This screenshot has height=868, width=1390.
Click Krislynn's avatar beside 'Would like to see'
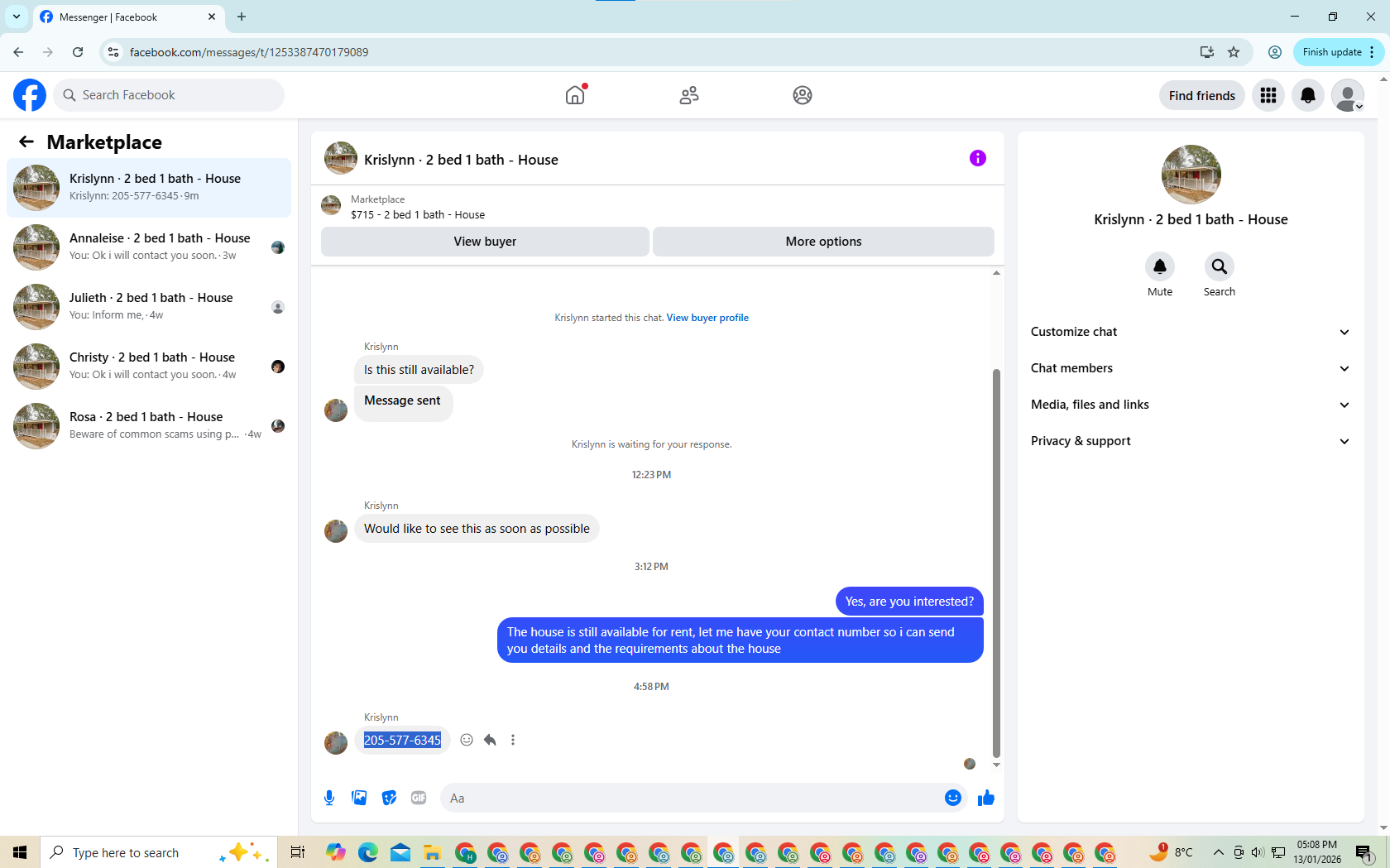tap(336, 530)
